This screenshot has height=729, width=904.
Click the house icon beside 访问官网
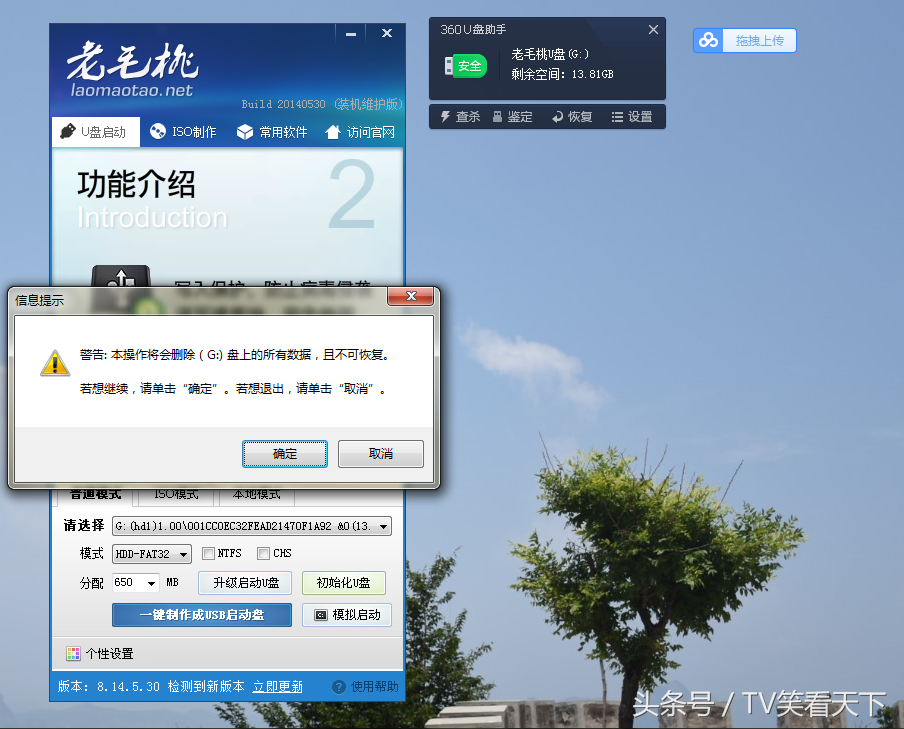[333, 132]
